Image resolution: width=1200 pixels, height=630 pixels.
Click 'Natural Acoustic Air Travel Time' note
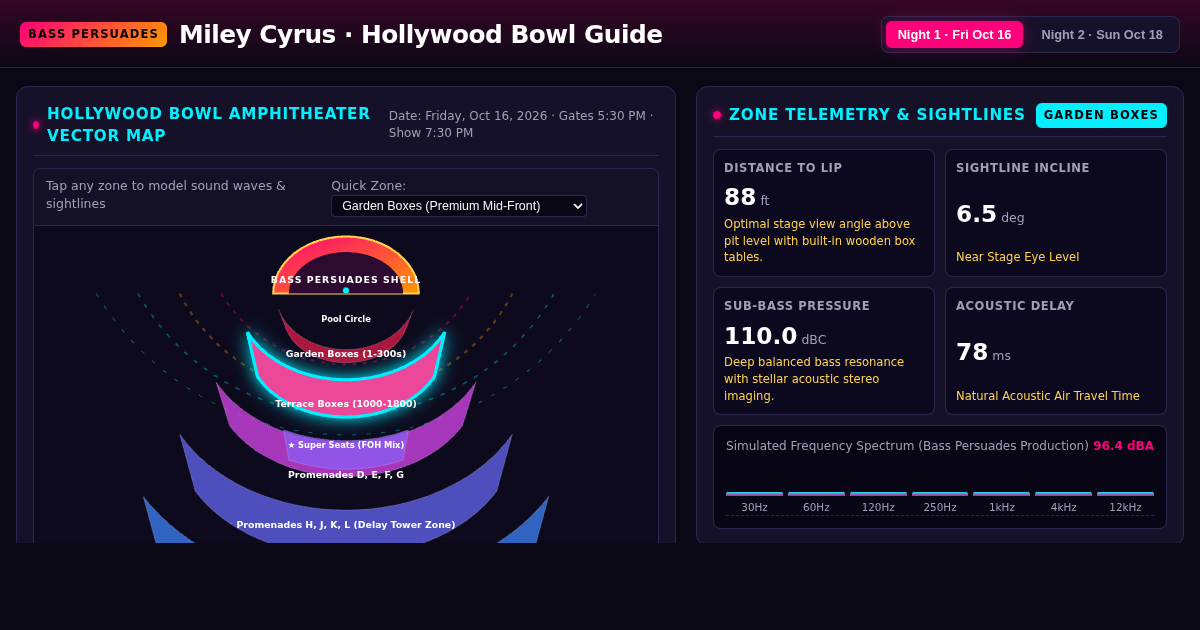[1048, 396]
